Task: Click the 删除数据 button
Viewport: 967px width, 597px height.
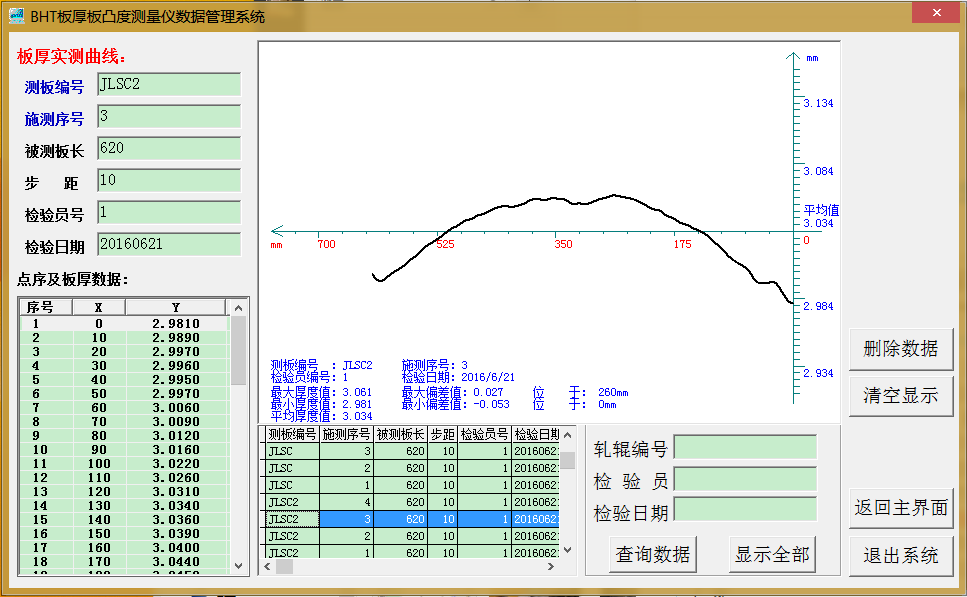Action: (x=900, y=349)
